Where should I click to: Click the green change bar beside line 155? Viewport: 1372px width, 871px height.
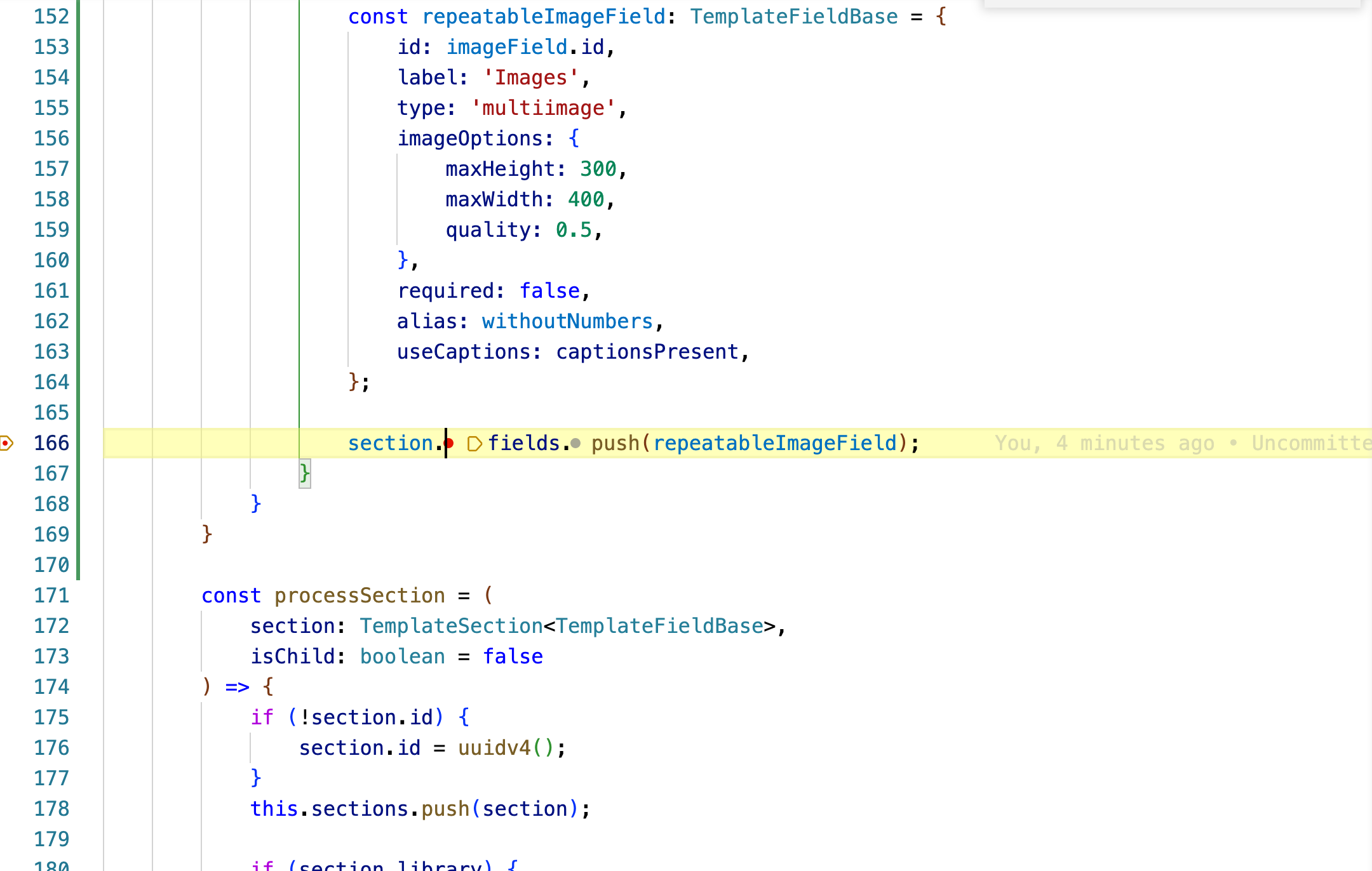[77, 107]
